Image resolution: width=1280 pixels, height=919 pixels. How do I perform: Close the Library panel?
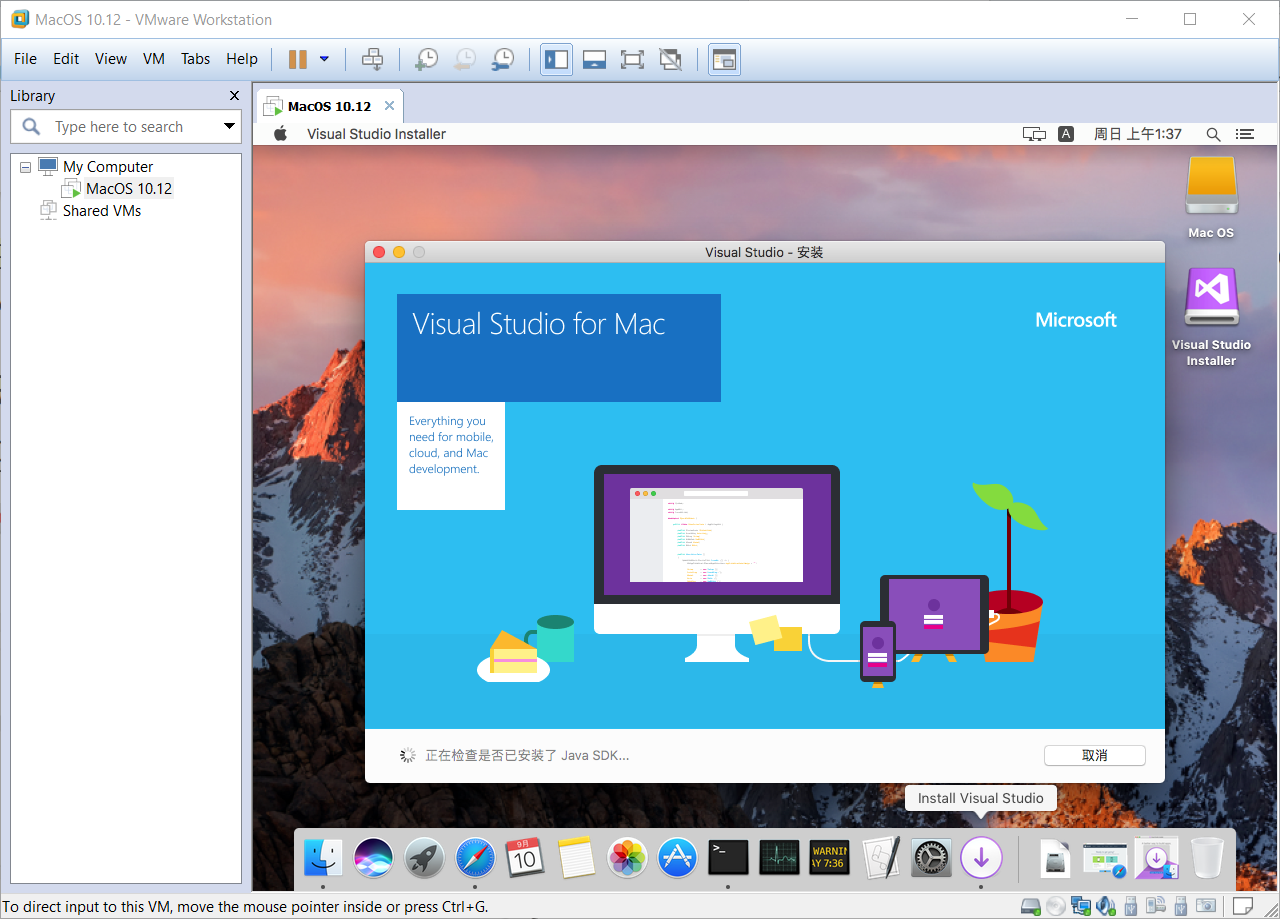[x=235, y=96]
